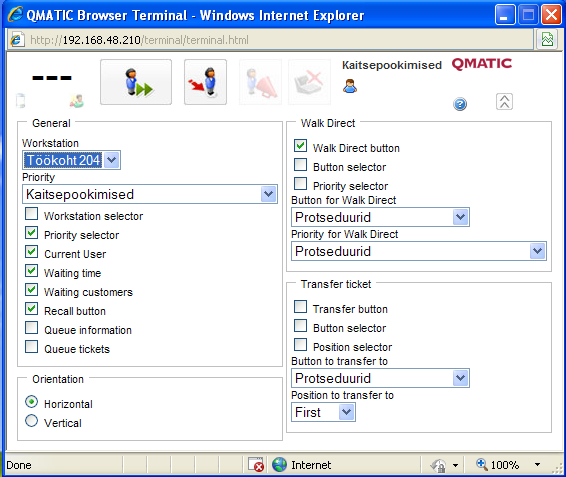
Task: Collapse settings with double chevron up icon
Action: coord(504,101)
